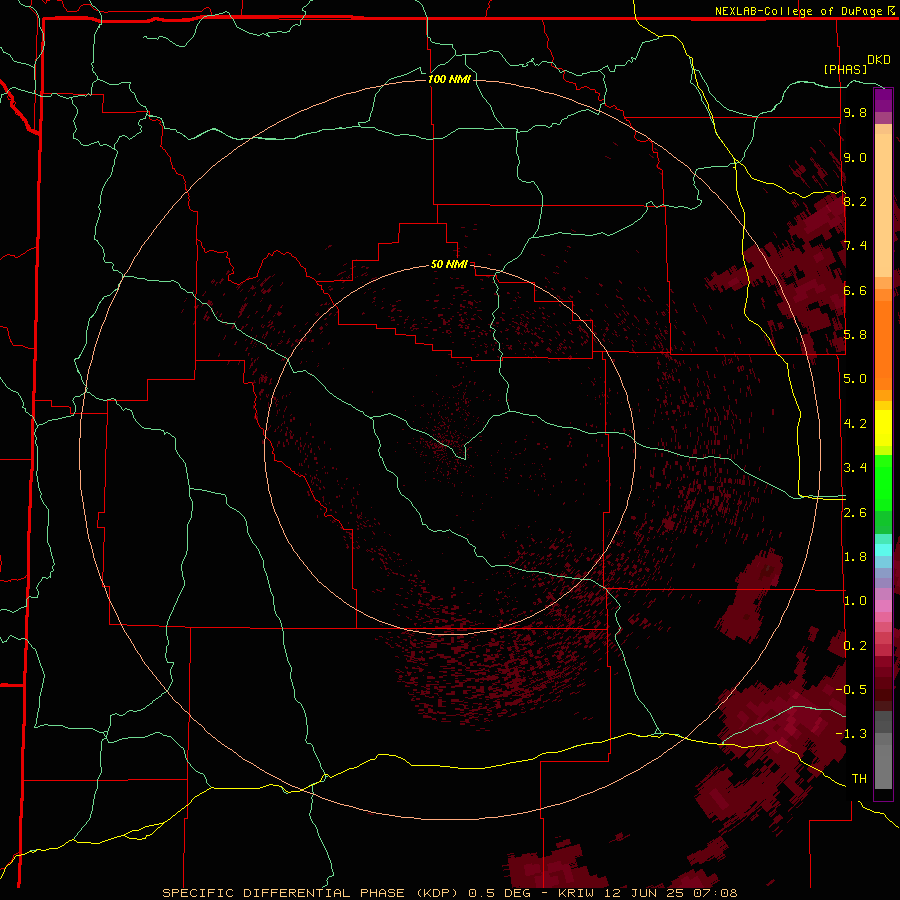Click the -0.5 value on color scale
This screenshot has height=900, width=900.
click(851, 689)
